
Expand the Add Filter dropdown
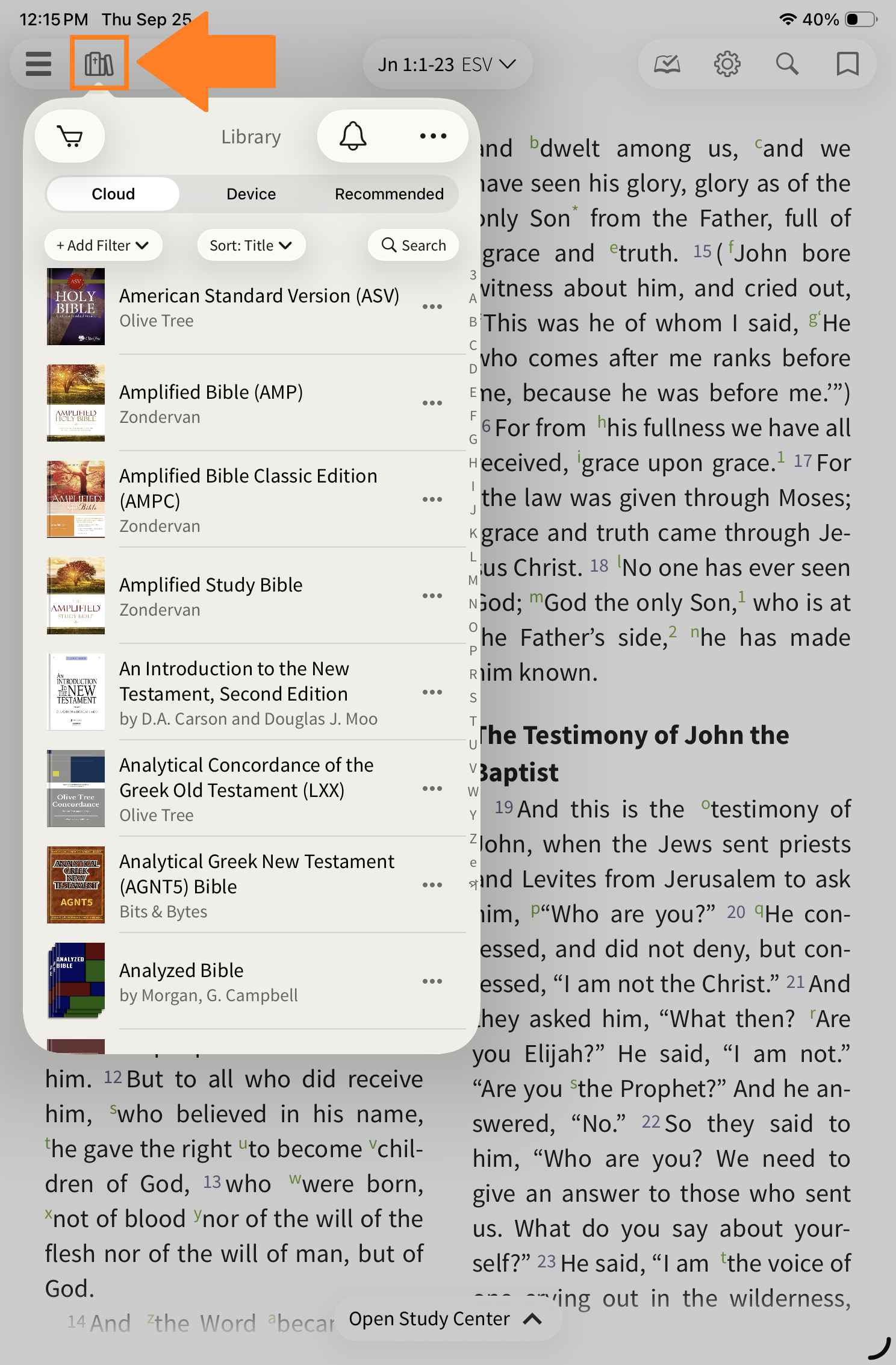103,246
